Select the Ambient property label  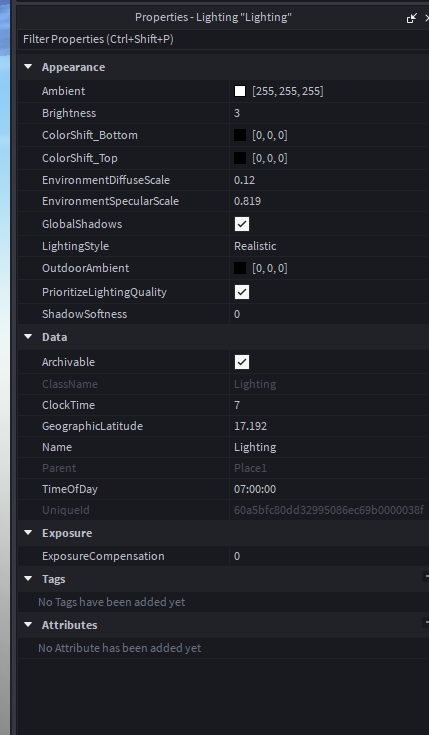[x=63, y=91]
